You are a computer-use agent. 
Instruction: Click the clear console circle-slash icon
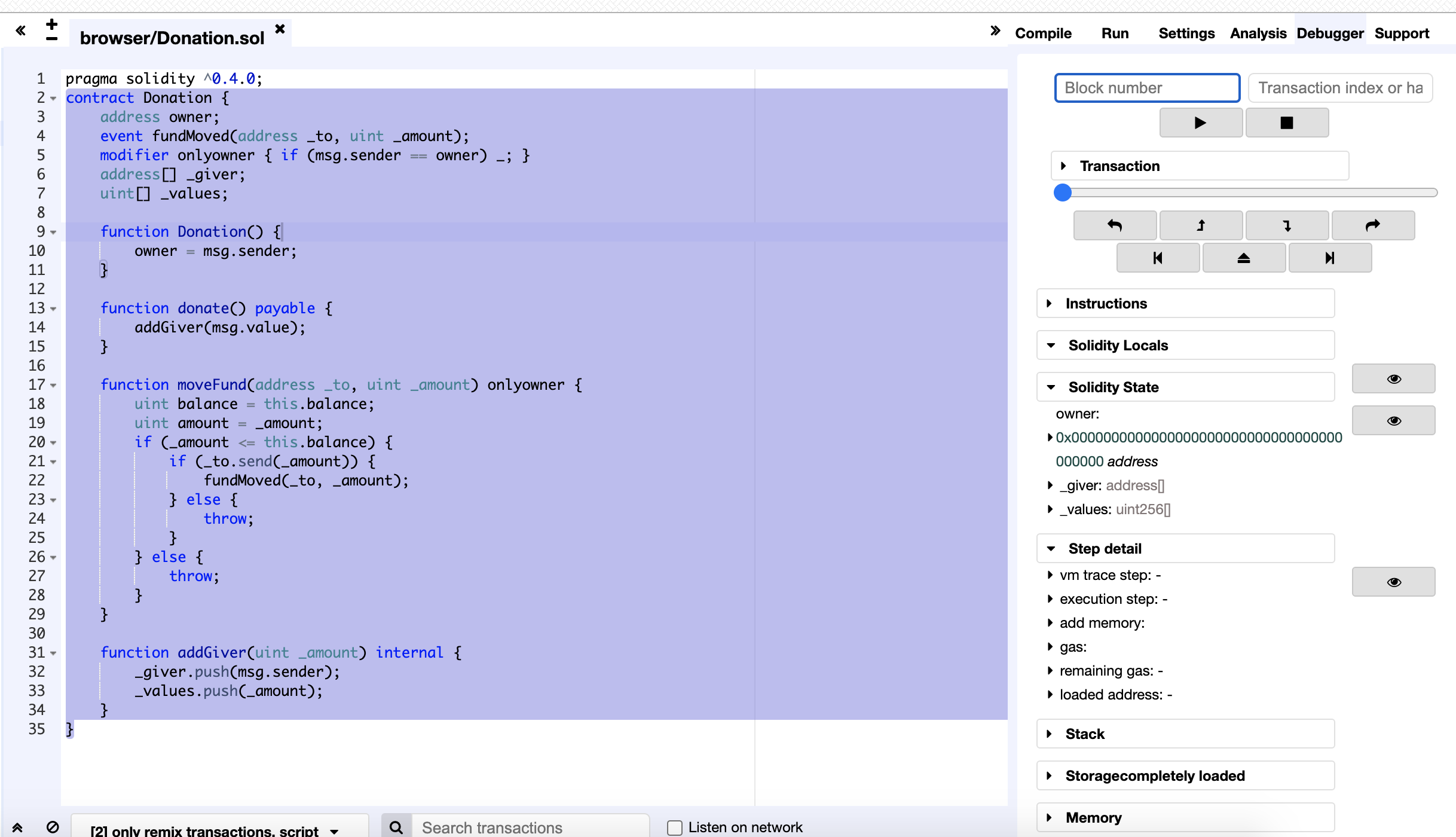click(x=53, y=827)
